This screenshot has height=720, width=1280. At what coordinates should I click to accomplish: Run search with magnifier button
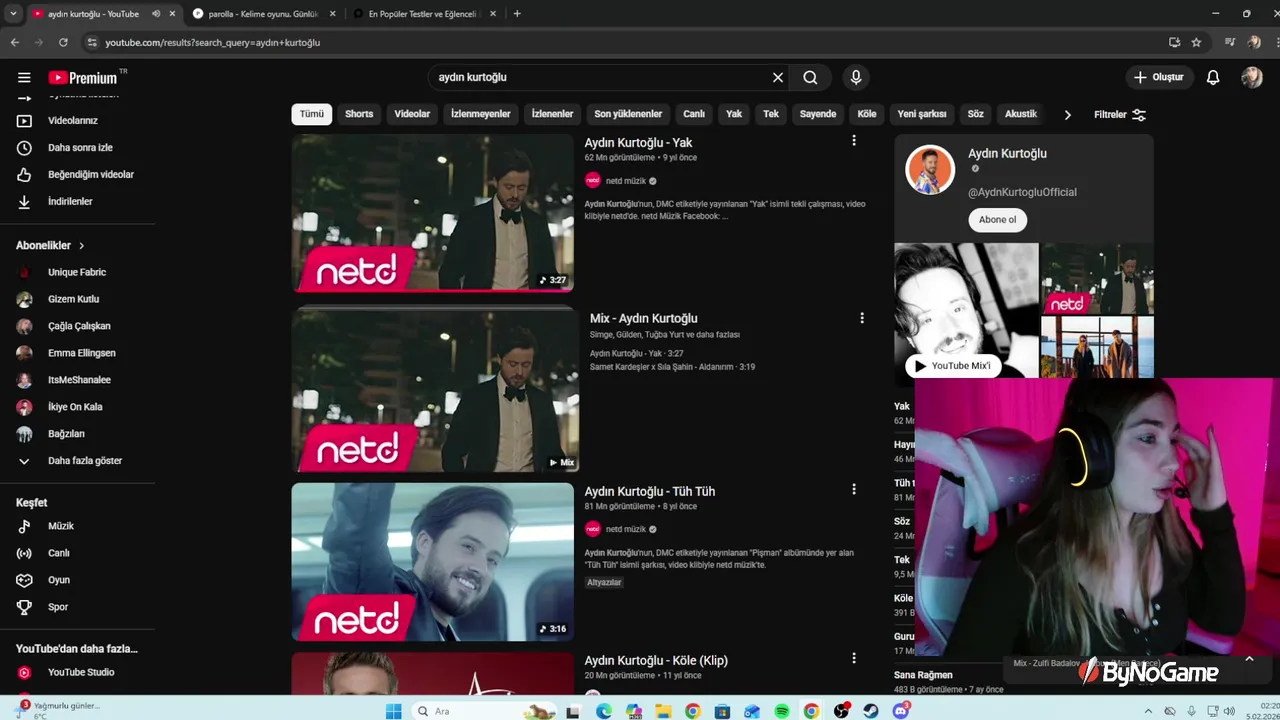(x=810, y=77)
